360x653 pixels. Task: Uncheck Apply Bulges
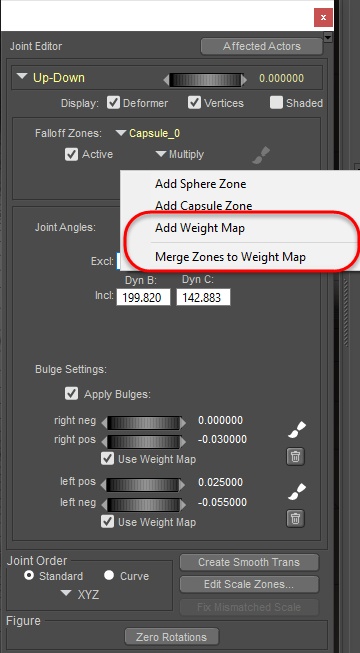(x=71, y=394)
